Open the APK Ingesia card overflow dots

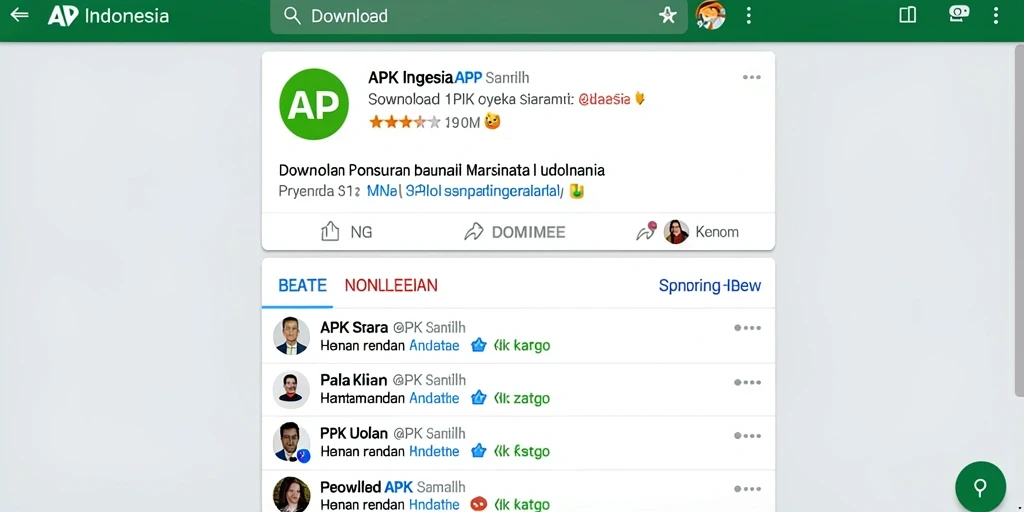[752, 77]
